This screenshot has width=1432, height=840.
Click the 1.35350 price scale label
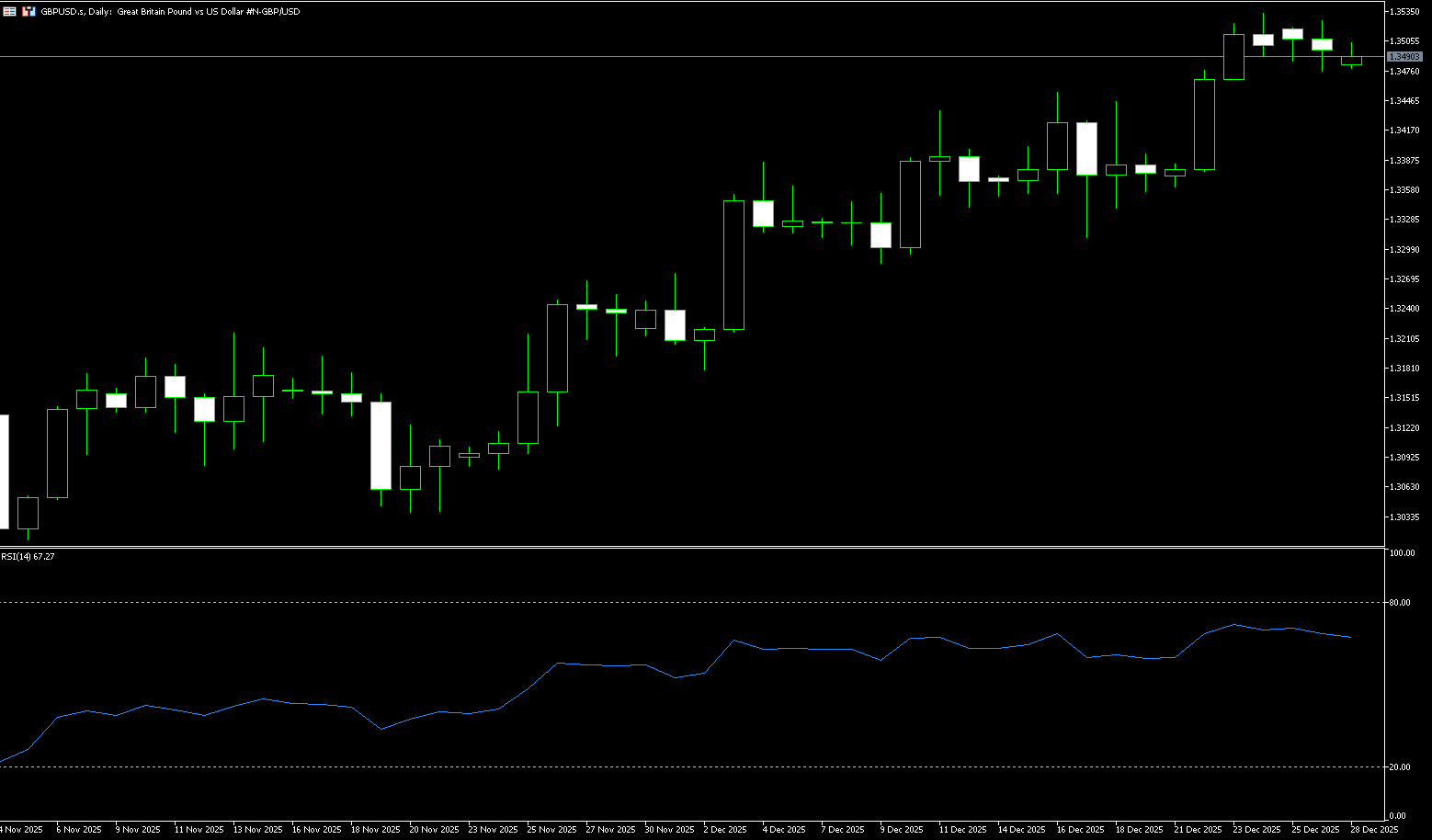coord(1404,12)
